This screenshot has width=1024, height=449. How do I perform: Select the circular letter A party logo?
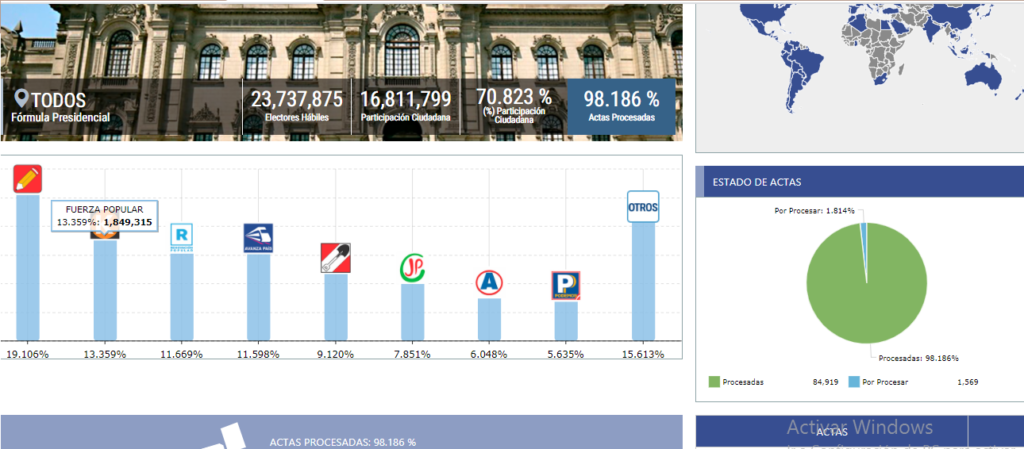[489, 283]
